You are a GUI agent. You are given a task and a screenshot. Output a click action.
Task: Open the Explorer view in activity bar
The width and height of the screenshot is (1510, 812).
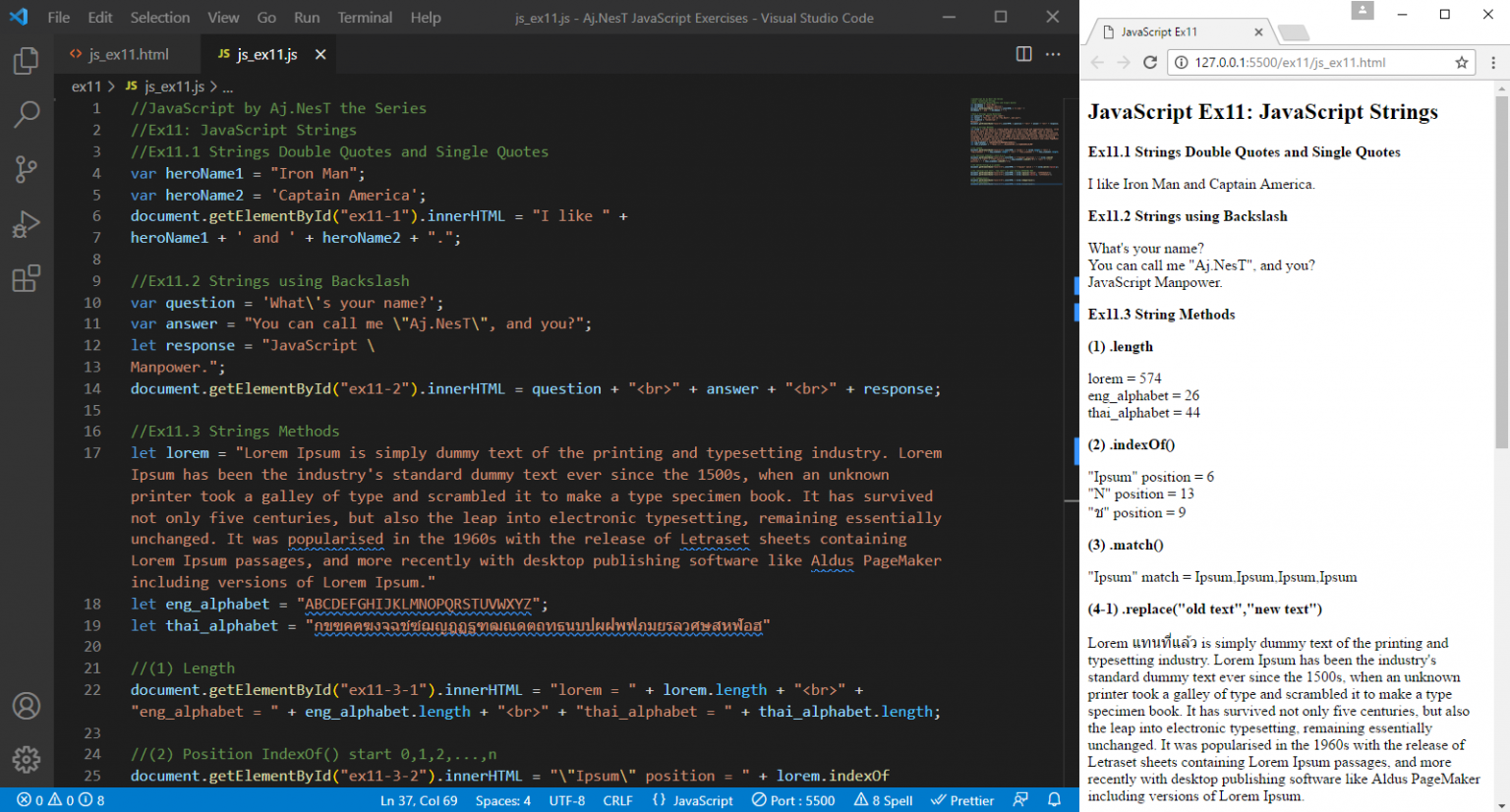click(27, 61)
